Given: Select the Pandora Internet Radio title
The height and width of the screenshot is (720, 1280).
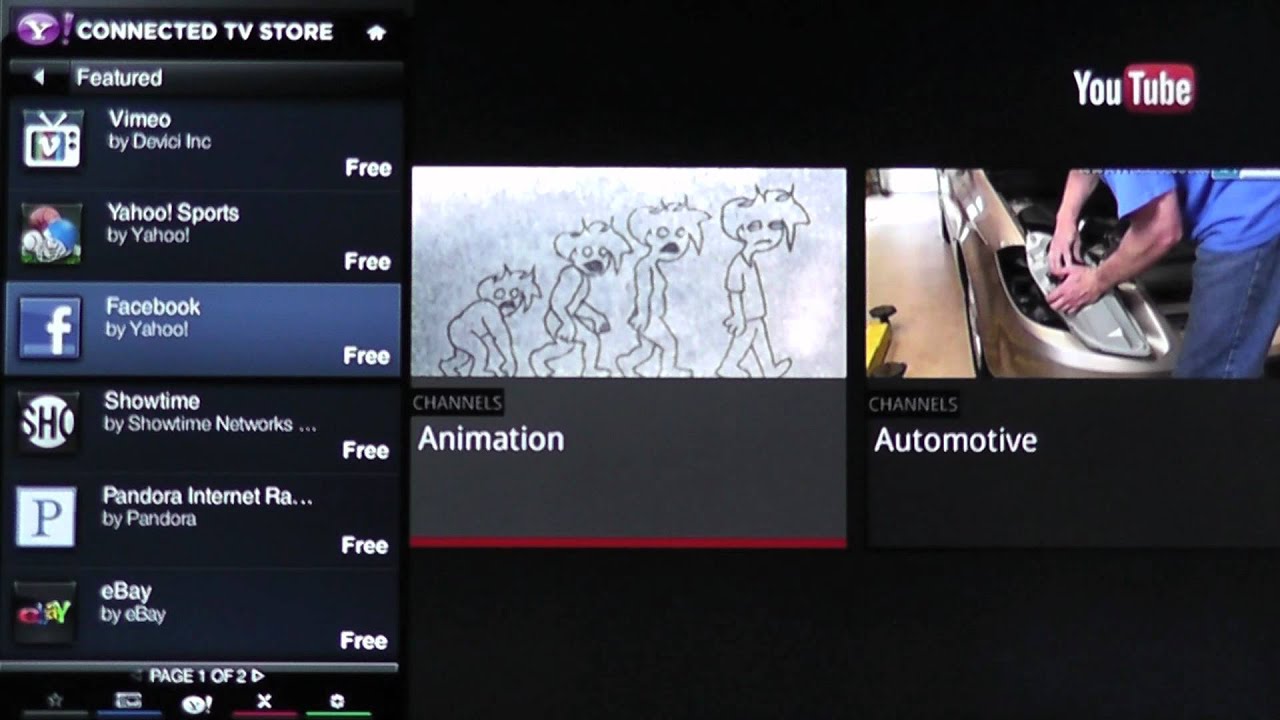Looking at the screenshot, I should [x=208, y=496].
